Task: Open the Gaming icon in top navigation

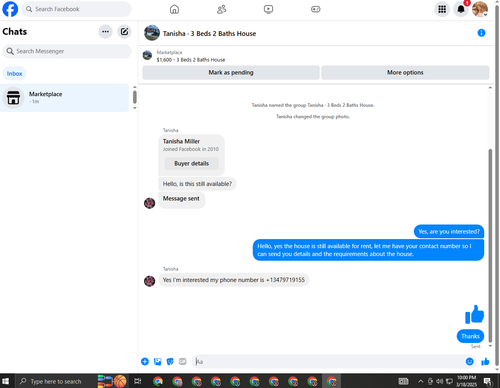Action: point(315,9)
